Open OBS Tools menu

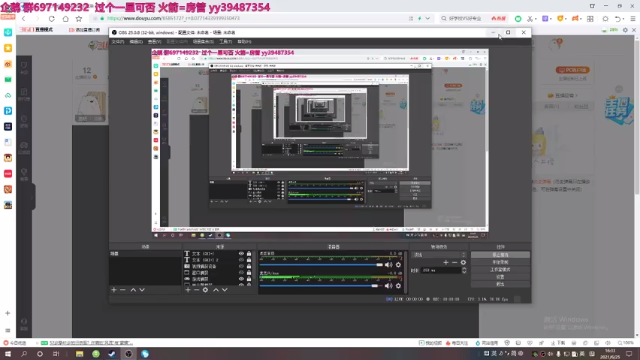(225, 42)
